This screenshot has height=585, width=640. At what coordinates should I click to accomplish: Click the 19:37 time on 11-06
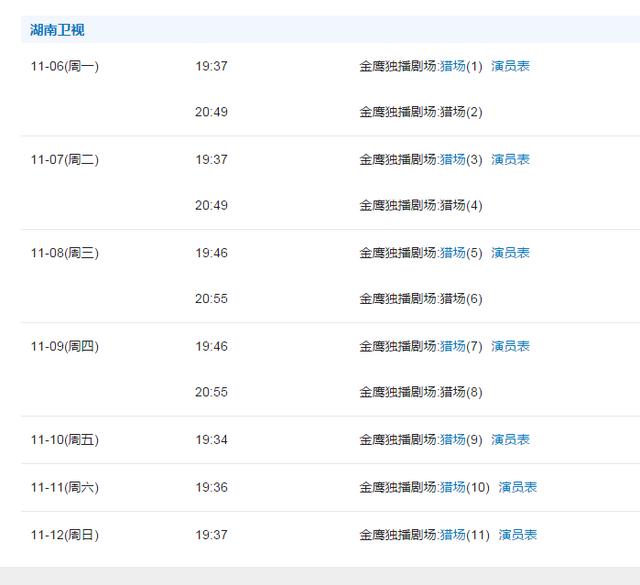click(211, 66)
